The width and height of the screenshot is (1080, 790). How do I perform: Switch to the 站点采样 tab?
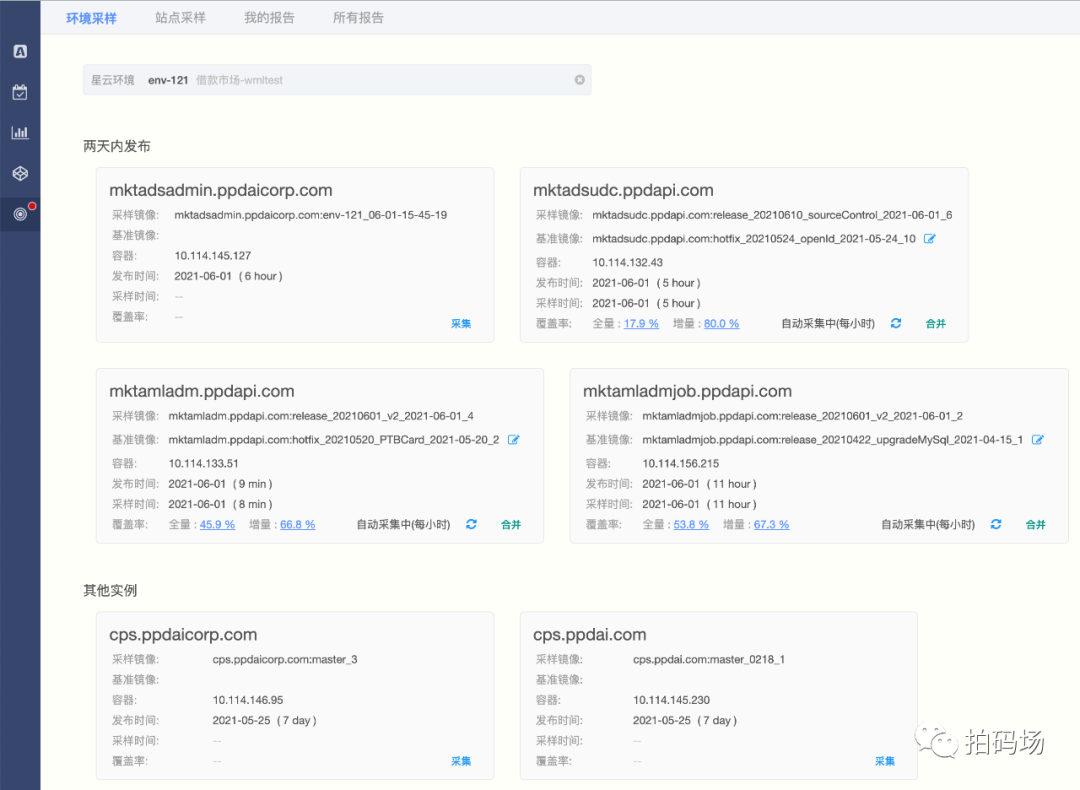(x=180, y=18)
